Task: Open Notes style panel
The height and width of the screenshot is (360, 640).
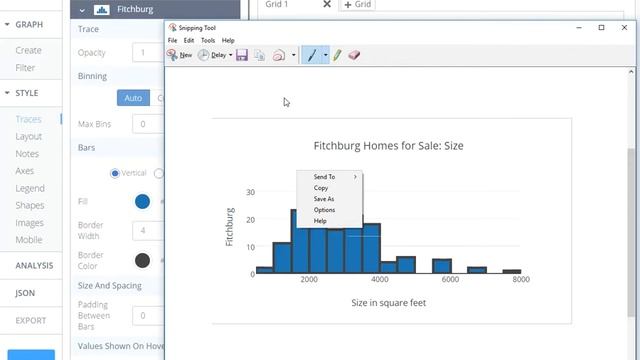Action: pos(27,153)
